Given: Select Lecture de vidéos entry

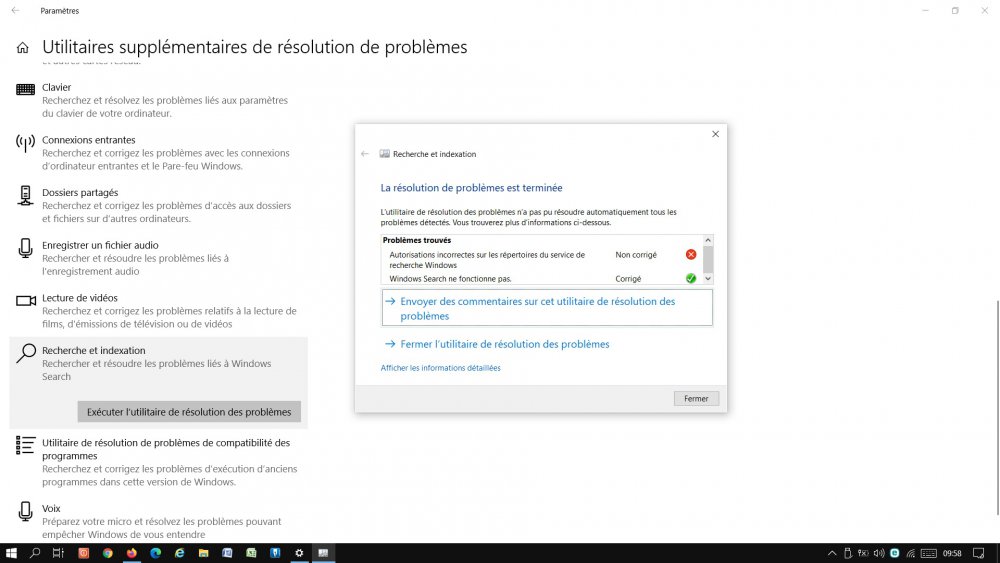Looking at the screenshot, I should click(x=158, y=311).
